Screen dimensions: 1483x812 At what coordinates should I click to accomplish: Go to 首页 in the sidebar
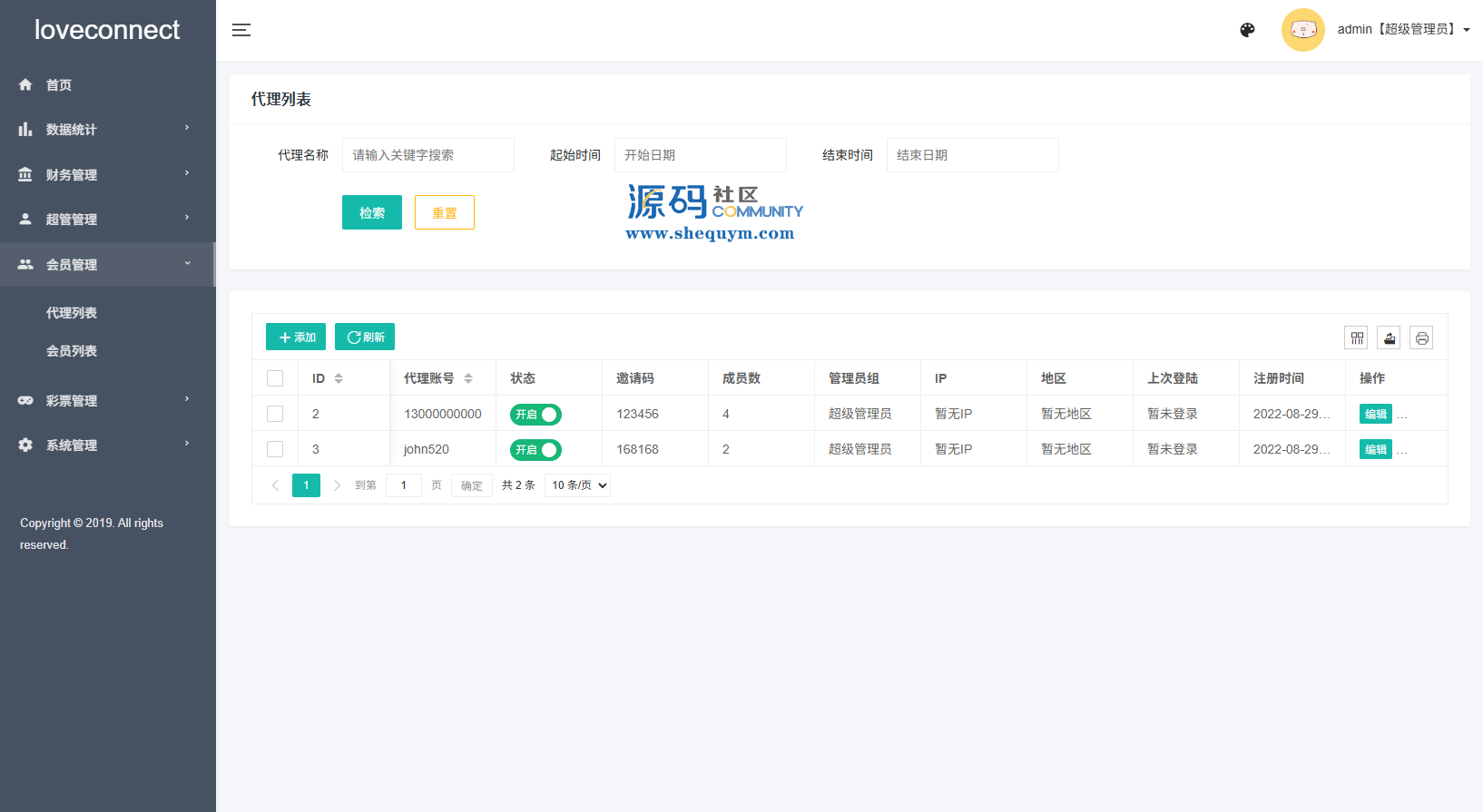59,85
